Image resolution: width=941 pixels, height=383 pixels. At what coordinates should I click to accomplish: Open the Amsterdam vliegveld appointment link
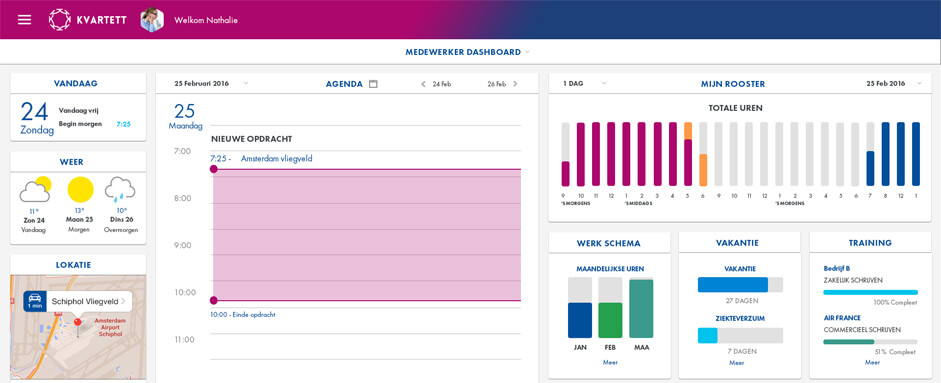(x=276, y=159)
